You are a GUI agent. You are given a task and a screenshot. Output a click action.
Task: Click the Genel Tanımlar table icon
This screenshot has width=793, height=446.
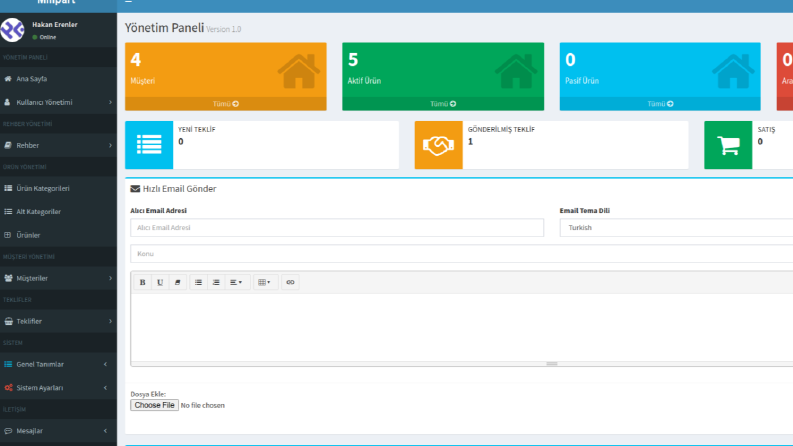coord(8,364)
